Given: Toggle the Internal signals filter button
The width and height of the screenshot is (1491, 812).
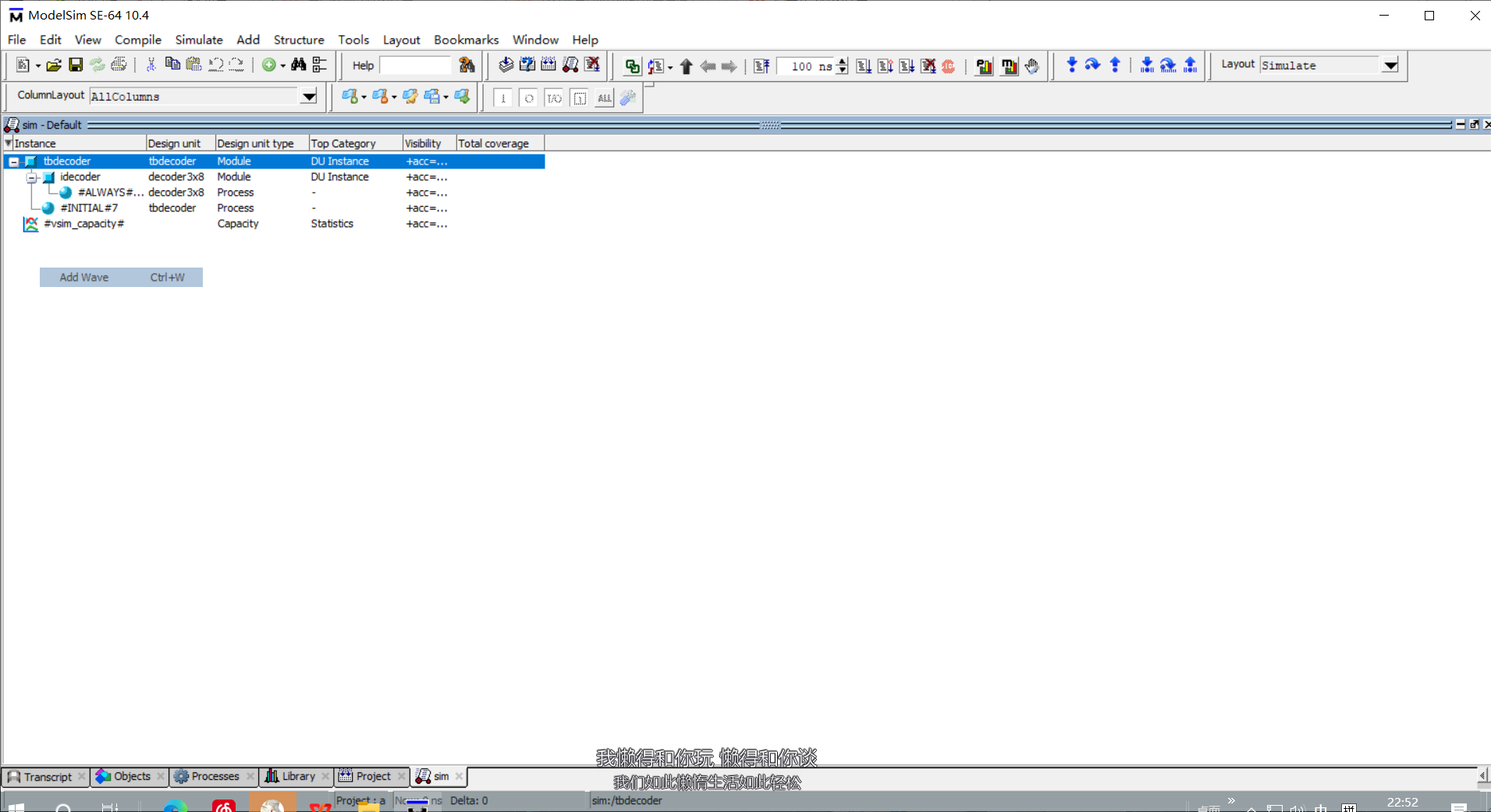Looking at the screenshot, I should [x=580, y=98].
